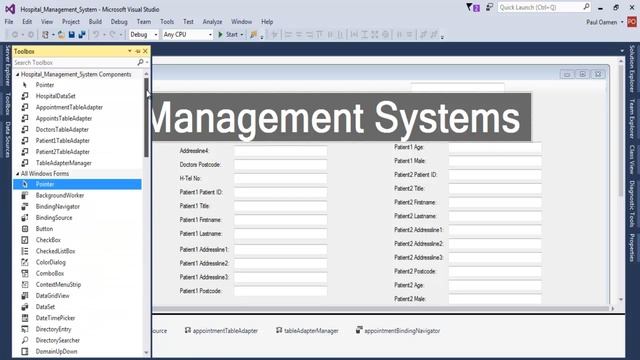Click the Start debugging play icon
The height and width of the screenshot is (360, 640).
220,35
